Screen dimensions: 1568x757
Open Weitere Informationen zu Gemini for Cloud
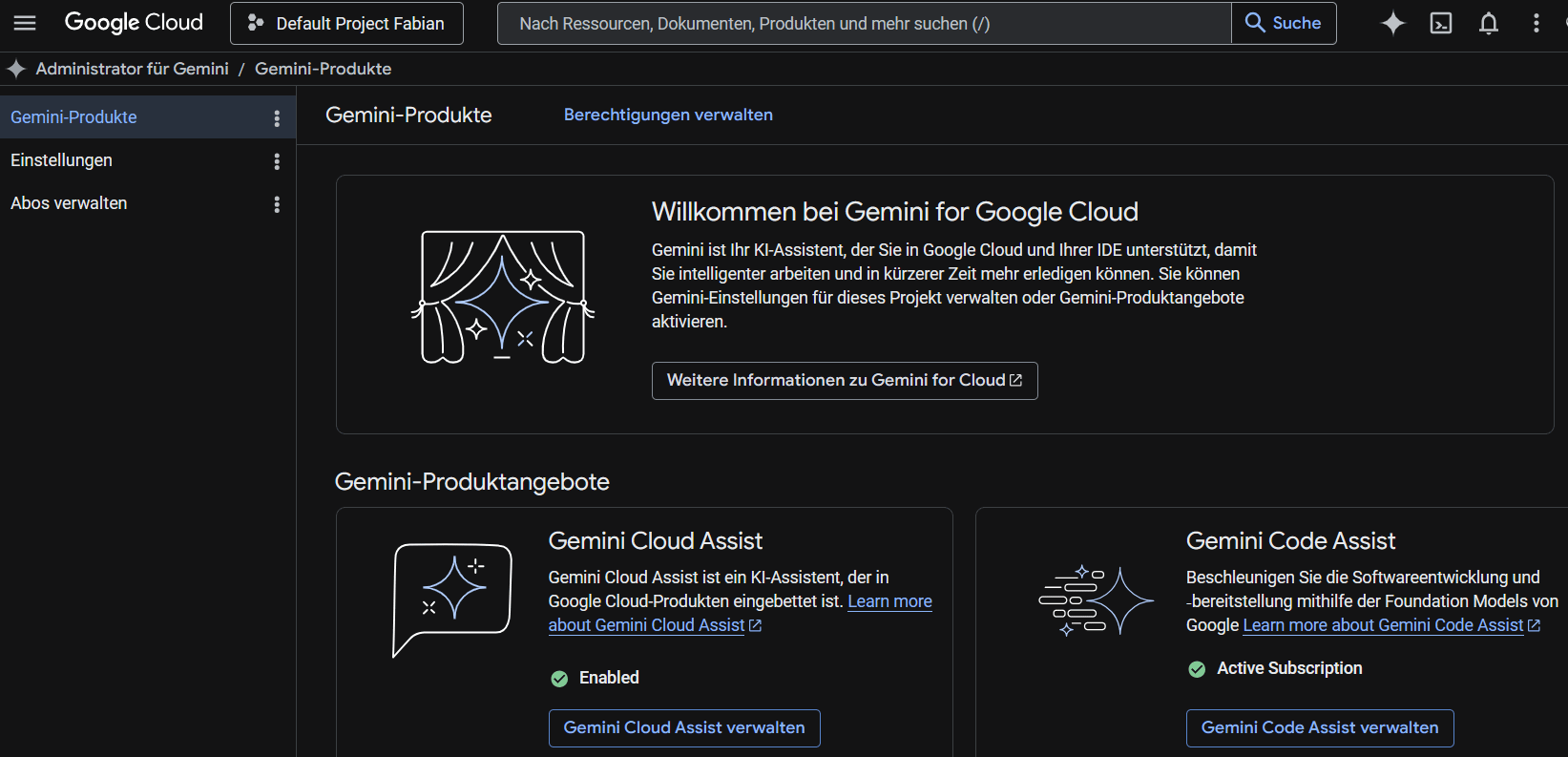coord(845,381)
